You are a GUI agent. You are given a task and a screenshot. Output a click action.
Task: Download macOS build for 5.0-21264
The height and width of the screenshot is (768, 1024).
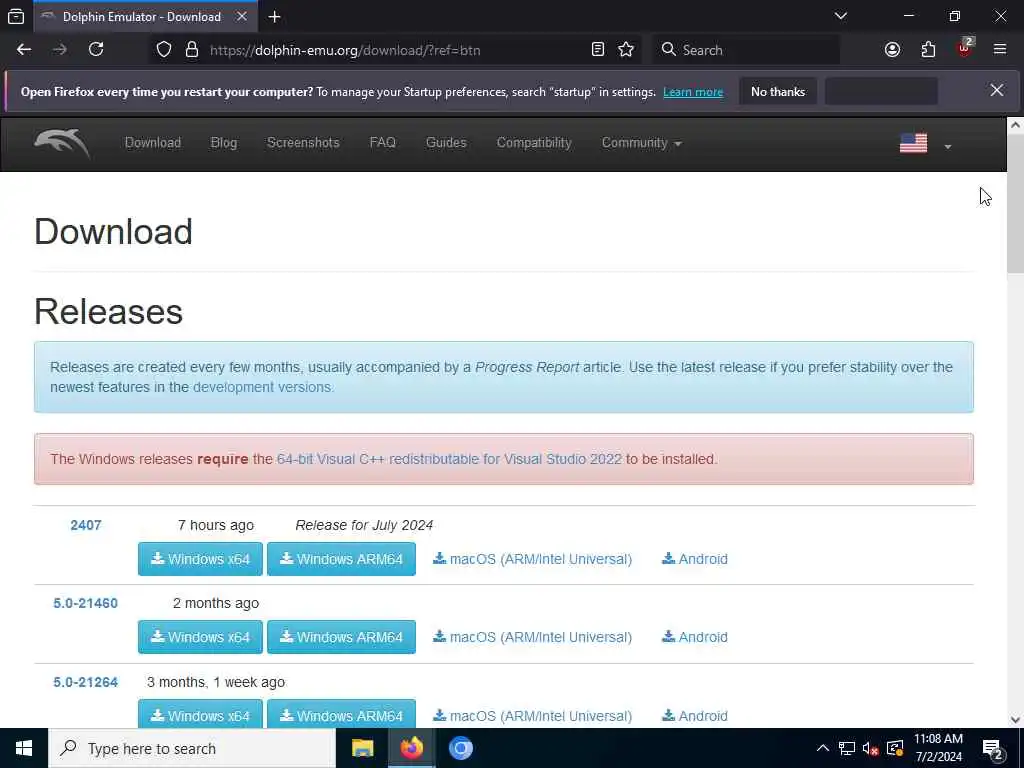click(532, 716)
